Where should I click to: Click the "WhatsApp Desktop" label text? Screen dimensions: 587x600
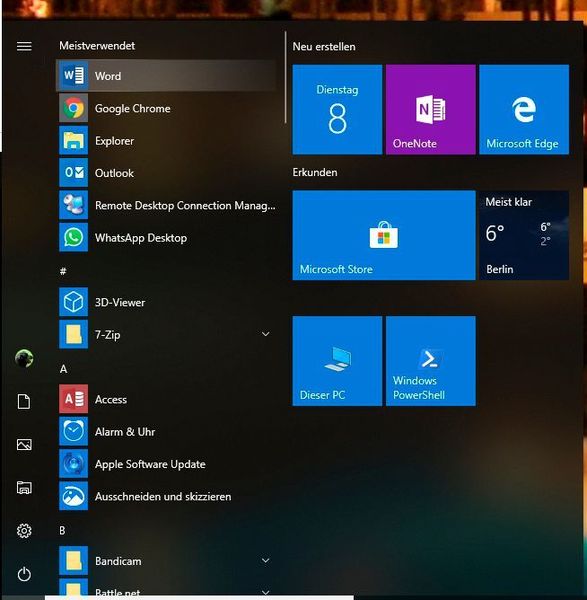coord(141,238)
